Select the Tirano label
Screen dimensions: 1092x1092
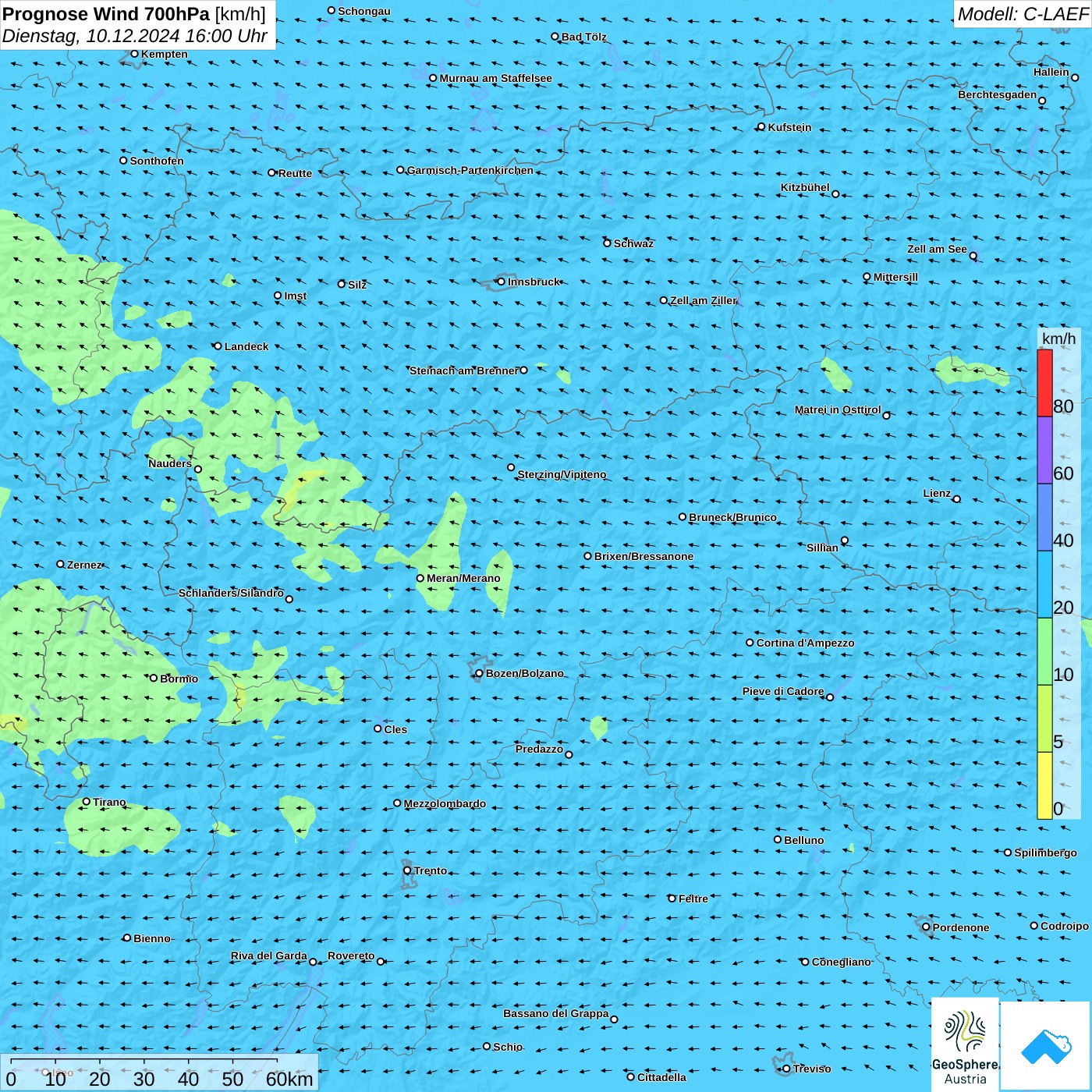click(109, 802)
